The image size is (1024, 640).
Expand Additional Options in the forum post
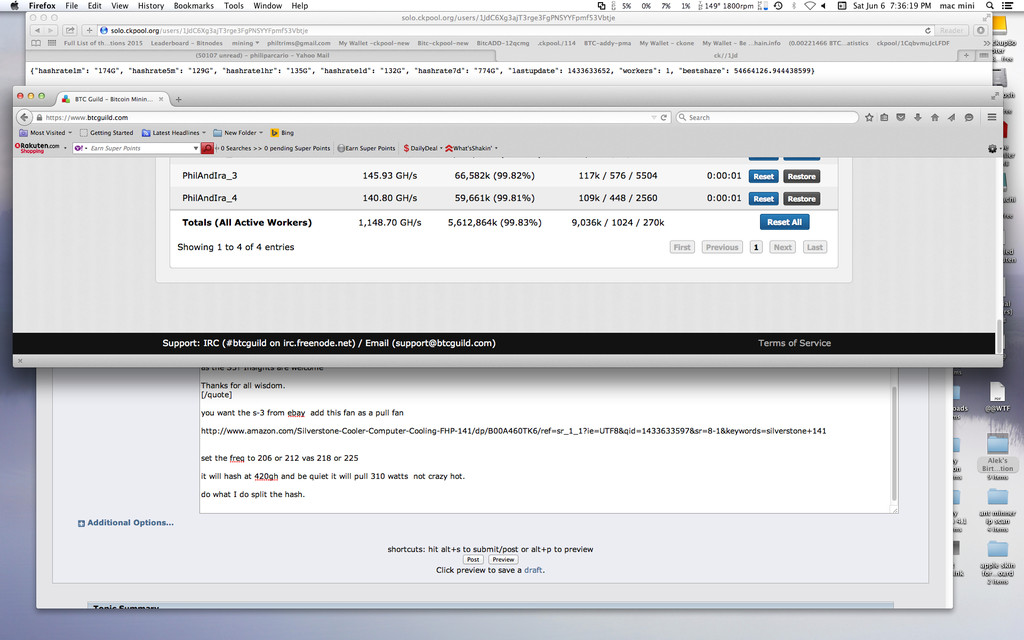pyautogui.click(x=125, y=523)
